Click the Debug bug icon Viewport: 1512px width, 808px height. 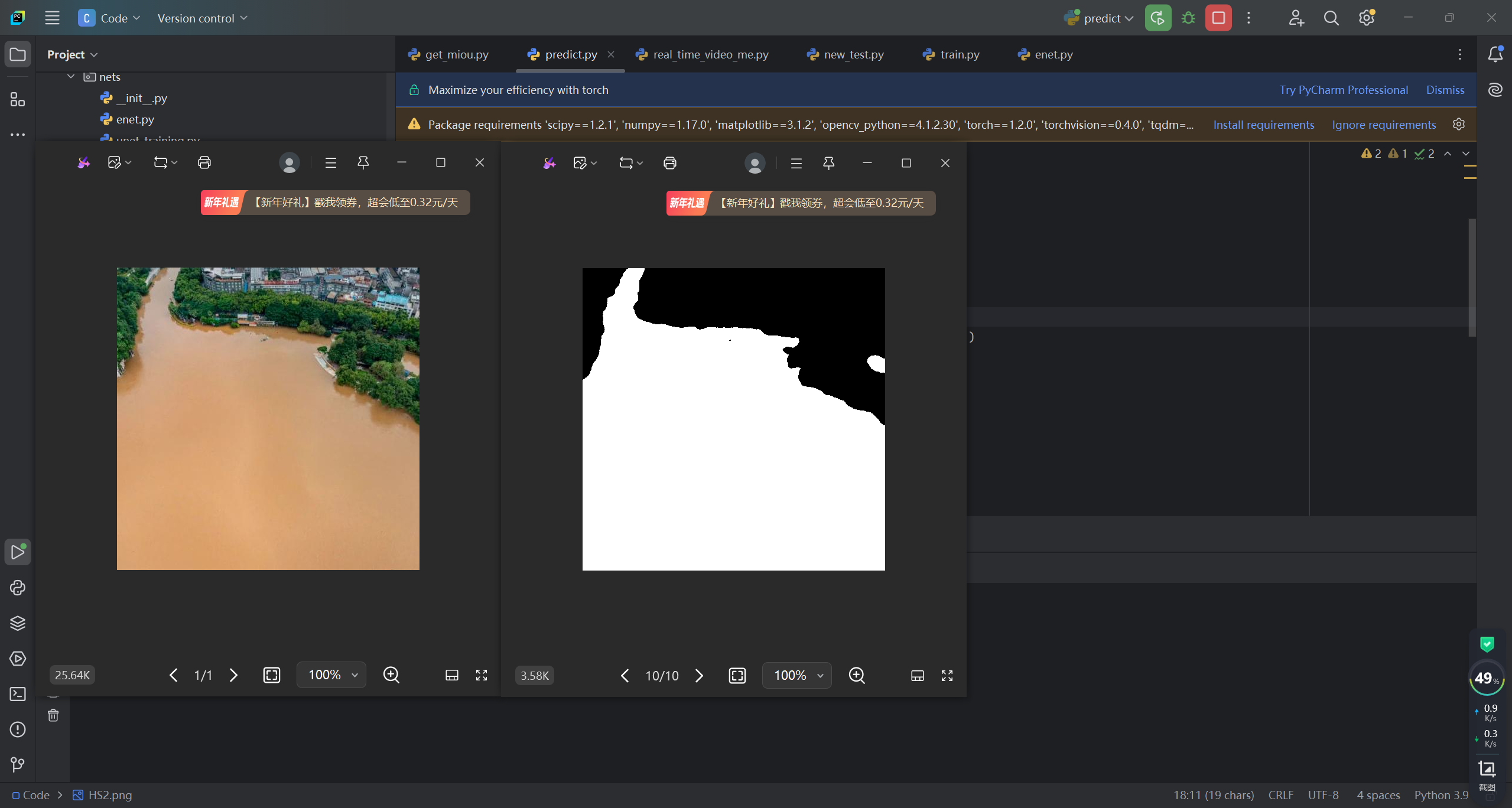1188,18
